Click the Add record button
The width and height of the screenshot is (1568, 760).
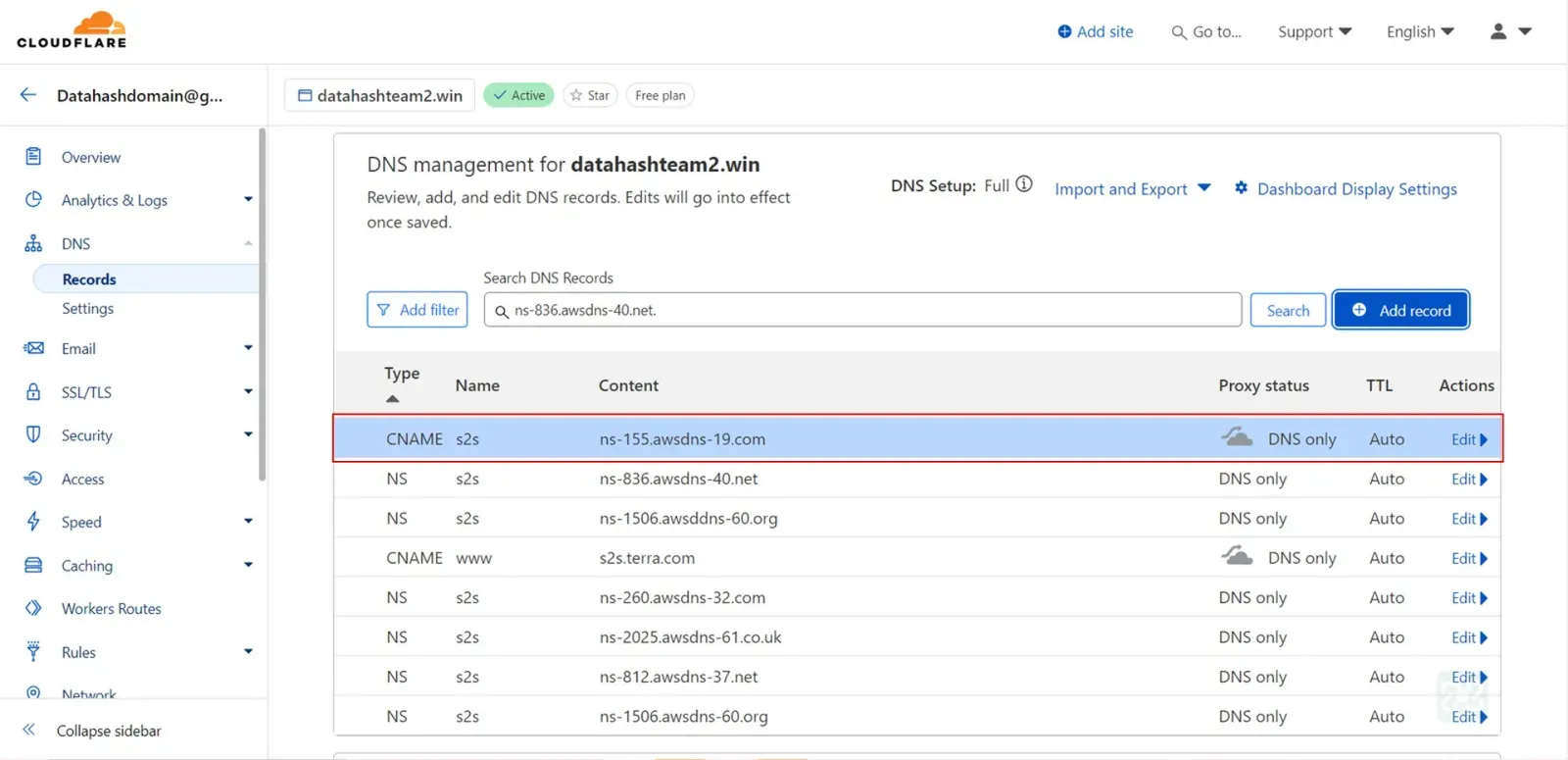tap(1400, 310)
